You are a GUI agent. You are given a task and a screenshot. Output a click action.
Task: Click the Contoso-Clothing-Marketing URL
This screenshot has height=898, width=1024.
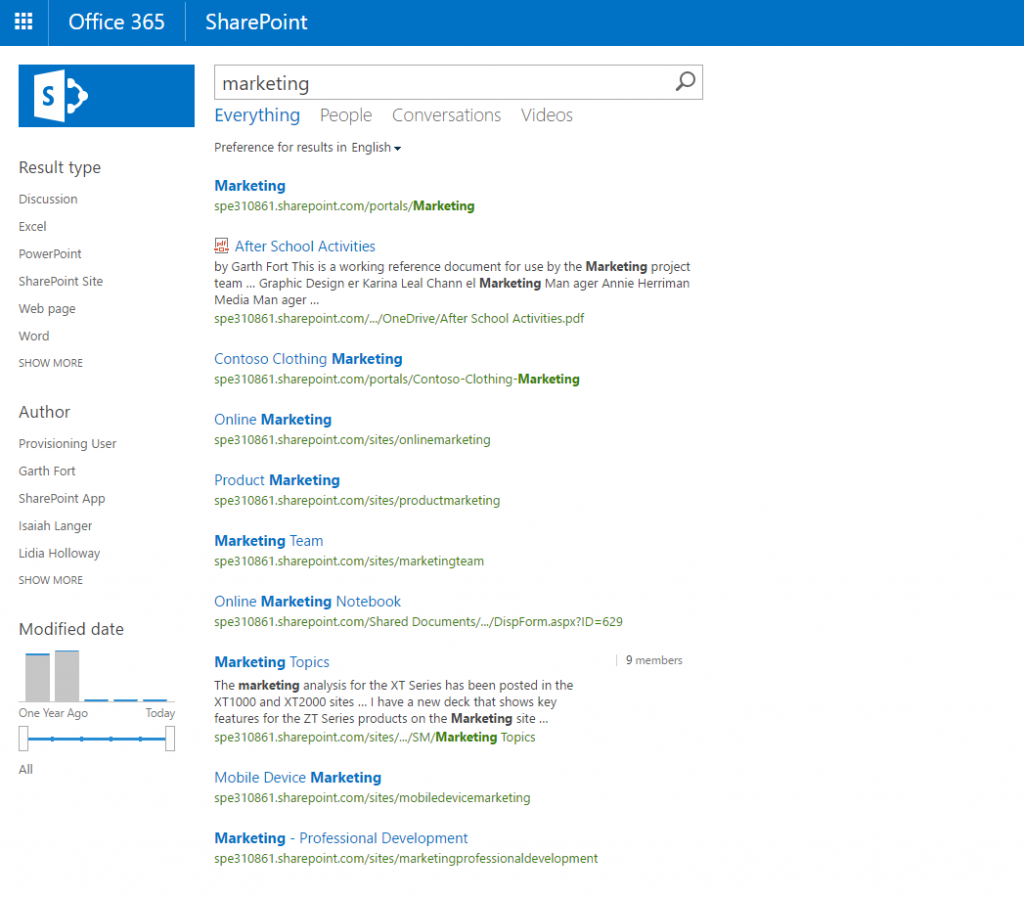tap(396, 379)
